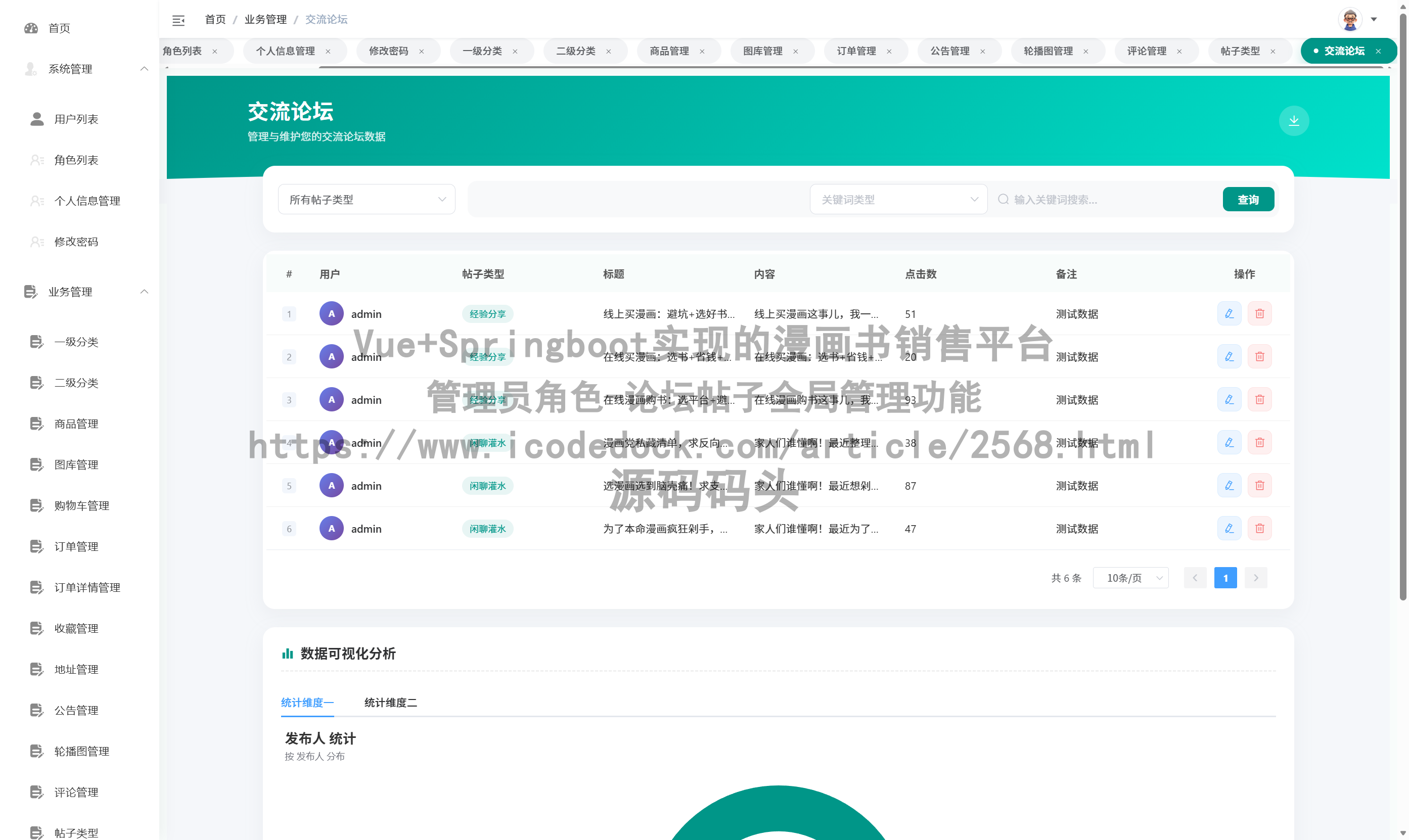1409x840 pixels.
Task: Click the sidebar collapse hamburger icon
Action: click(x=179, y=20)
